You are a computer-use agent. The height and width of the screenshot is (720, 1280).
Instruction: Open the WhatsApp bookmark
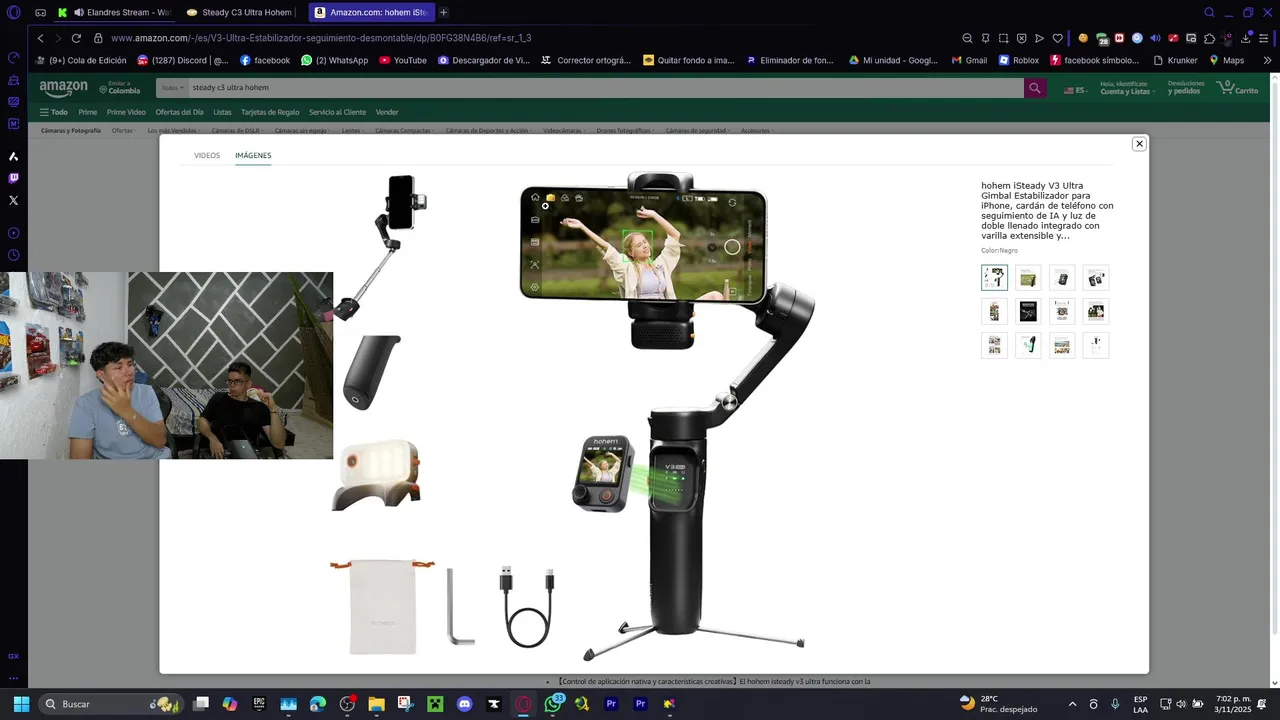[334, 60]
